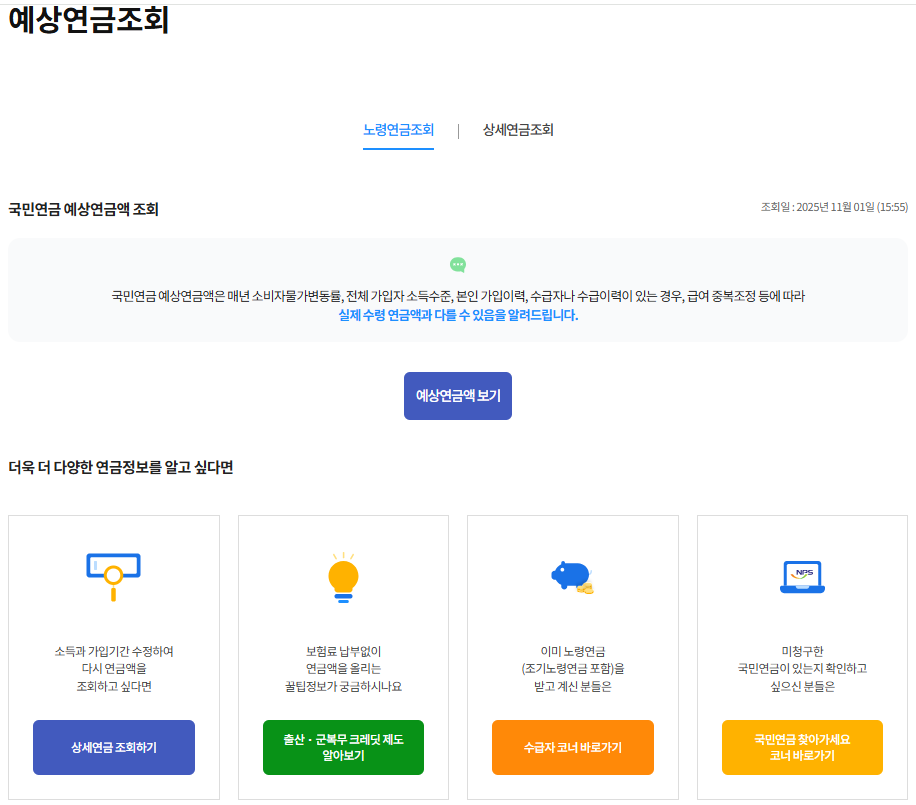The height and width of the screenshot is (805, 916).
Task: Click the magnifier search icon on the first card
Action: (x=113, y=577)
